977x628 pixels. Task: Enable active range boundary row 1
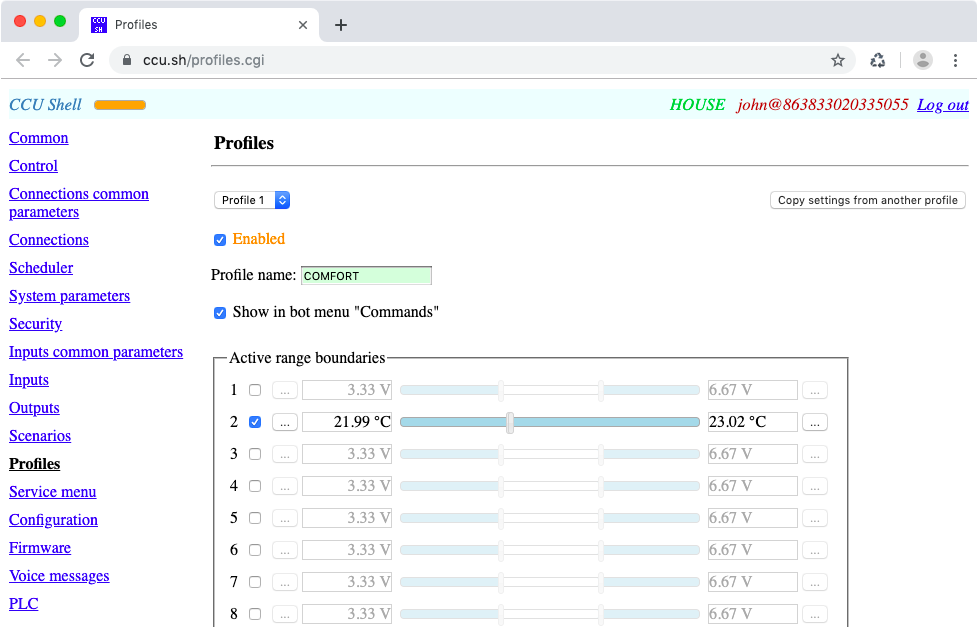coord(255,390)
